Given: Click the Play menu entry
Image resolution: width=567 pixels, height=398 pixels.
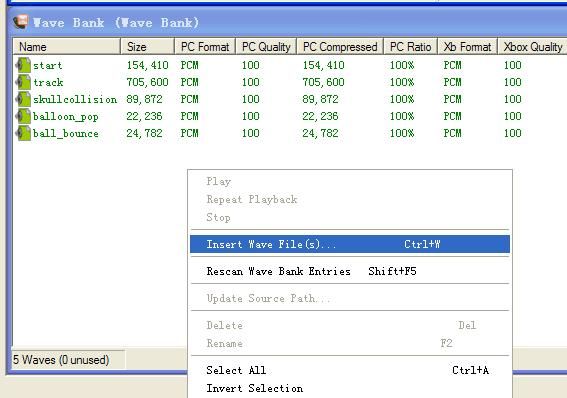Looking at the screenshot, I should tap(350, 181).
